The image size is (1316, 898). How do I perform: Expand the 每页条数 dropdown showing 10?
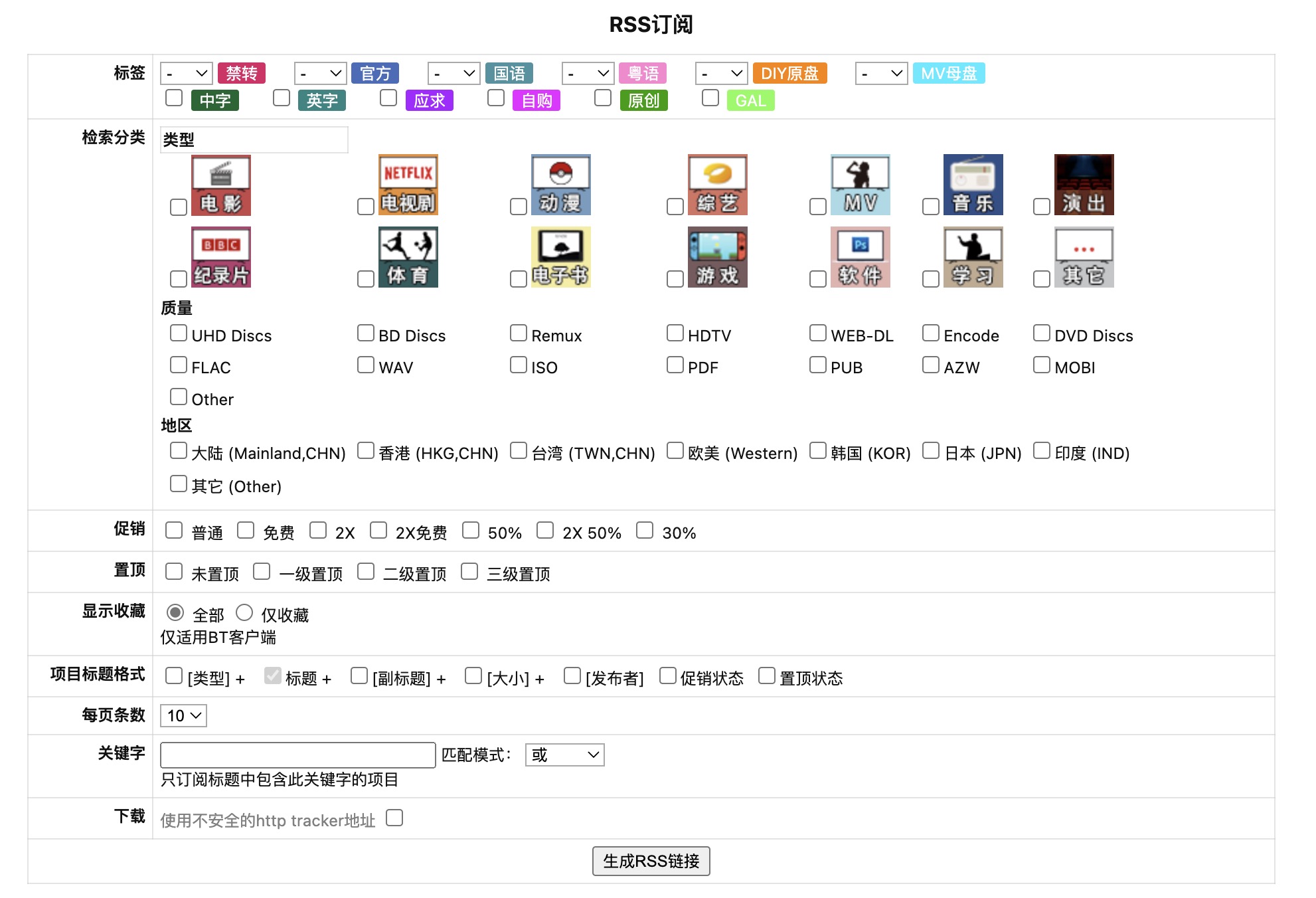click(x=183, y=715)
